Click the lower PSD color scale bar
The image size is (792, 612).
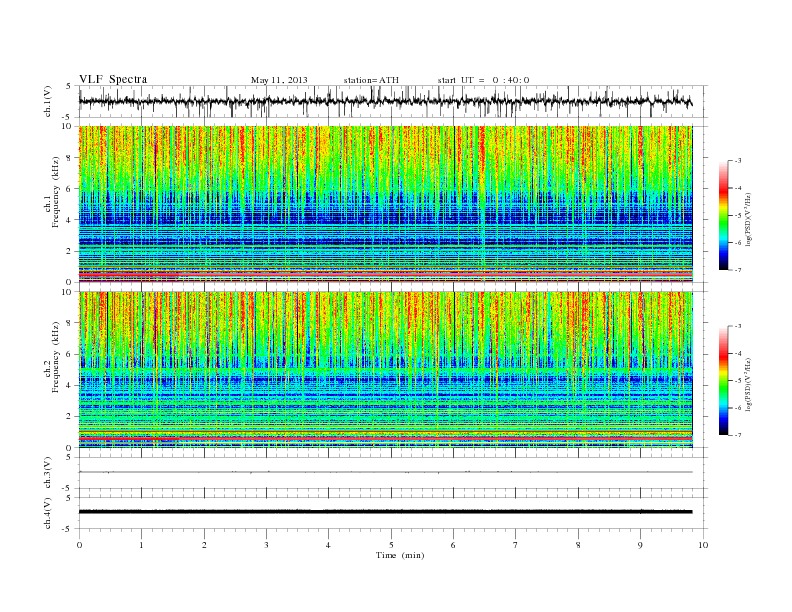[x=724, y=381]
